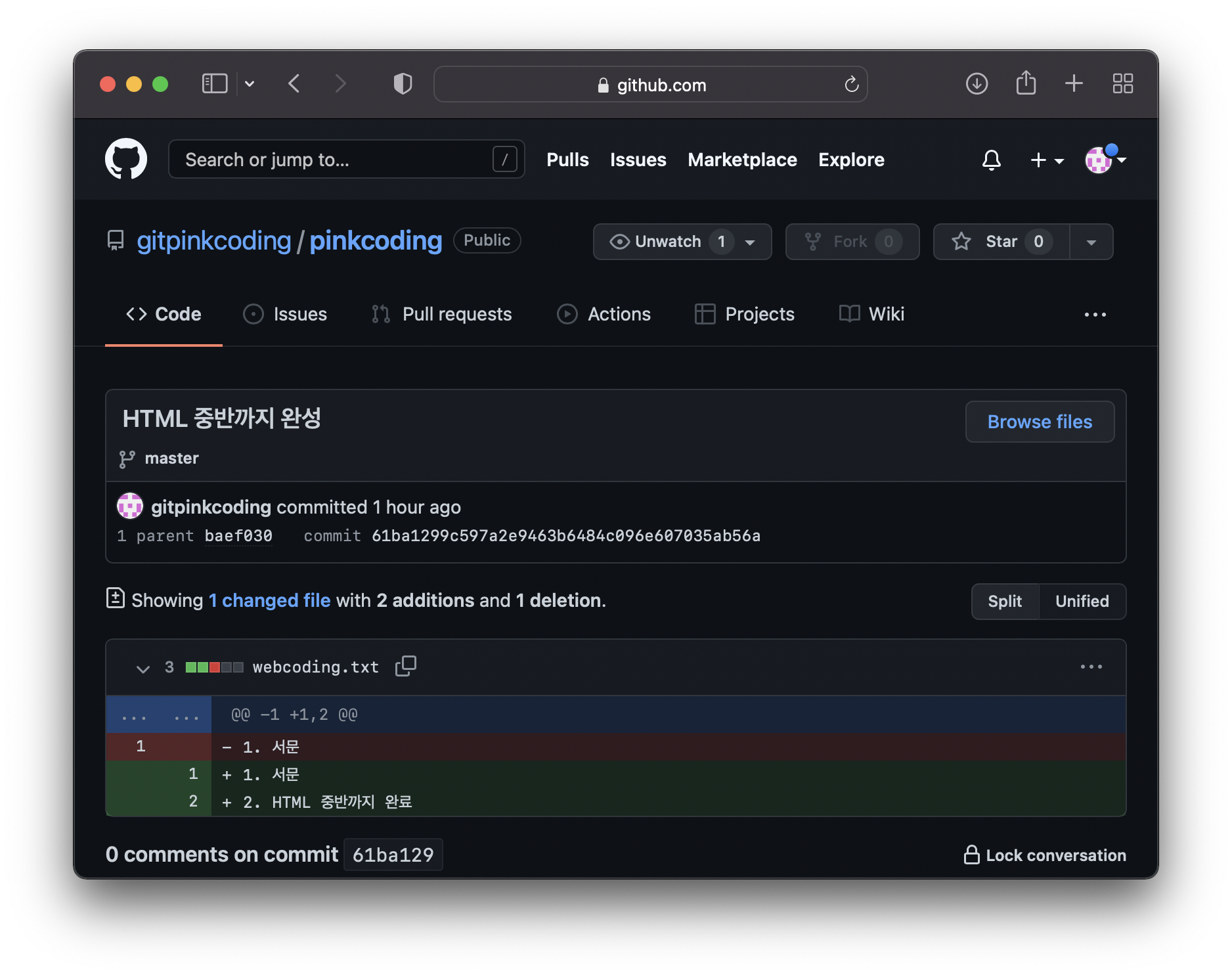Image resolution: width=1232 pixels, height=976 pixels.
Task: Show the tab overview grid icon
Action: click(x=1123, y=83)
